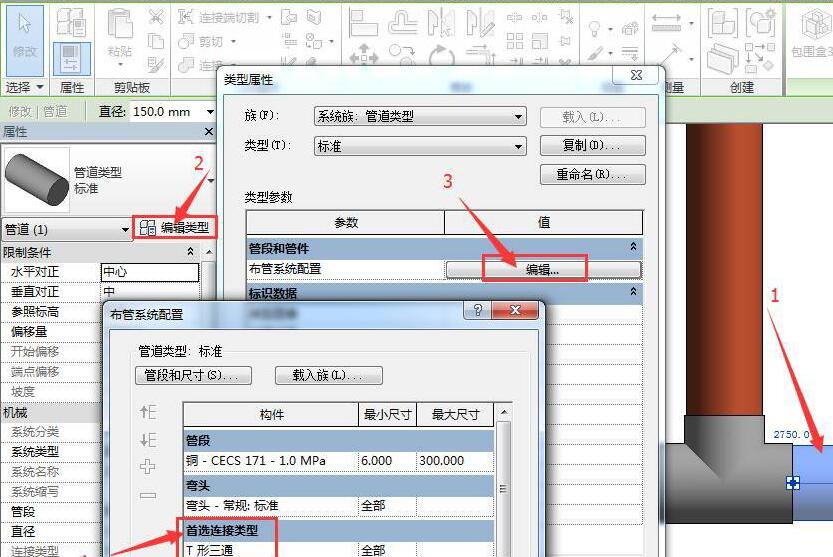Select the 铜 - CECS 171 - 1.0 MPa row
Viewport: 833px width, 557px height.
click(338, 461)
